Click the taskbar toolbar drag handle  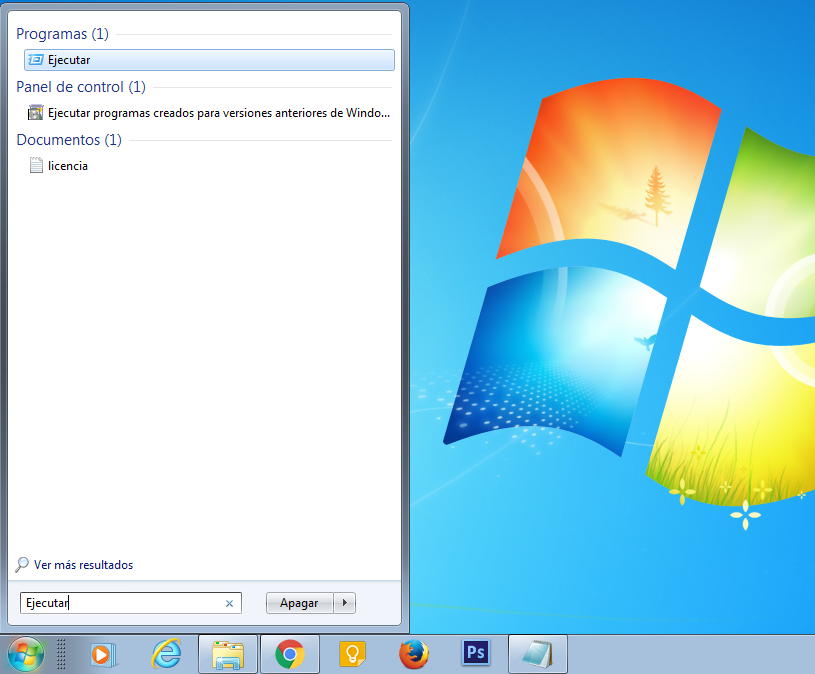tap(61, 654)
